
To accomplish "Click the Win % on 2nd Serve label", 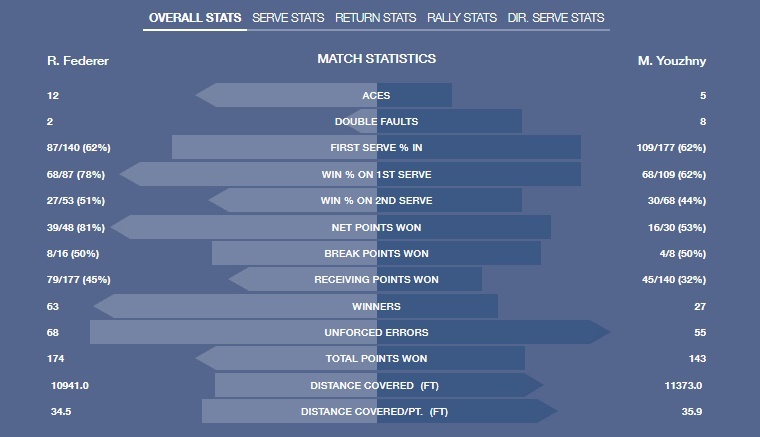I will click(x=376, y=201).
